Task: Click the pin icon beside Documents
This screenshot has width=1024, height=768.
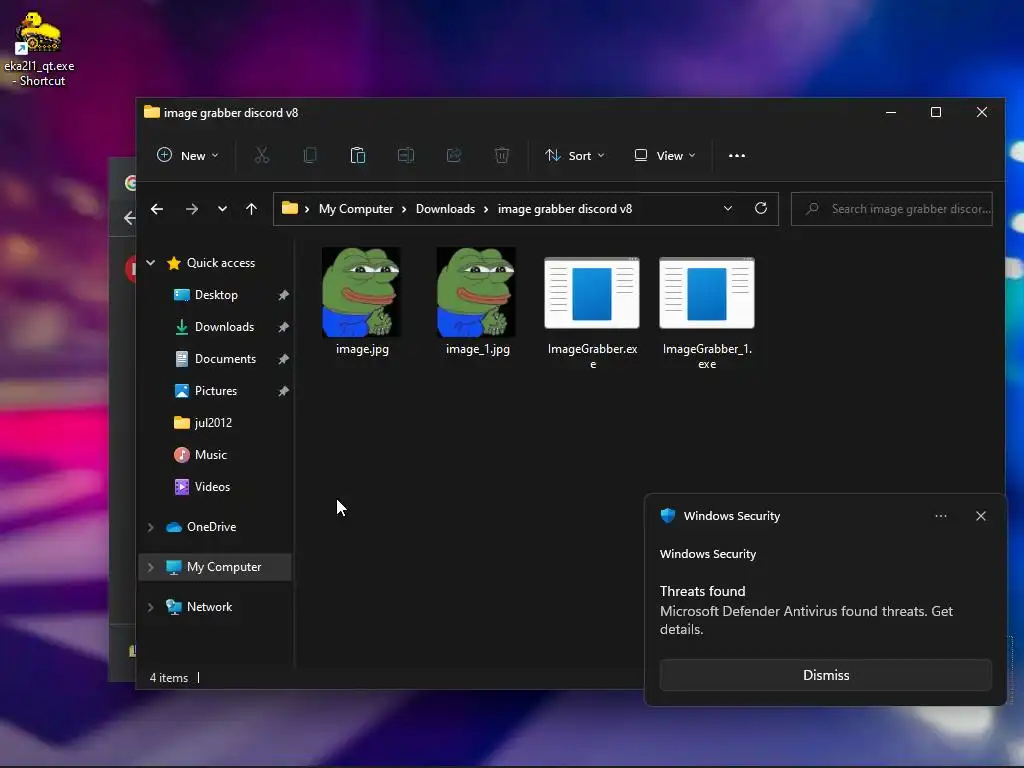Action: tap(283, 359)
